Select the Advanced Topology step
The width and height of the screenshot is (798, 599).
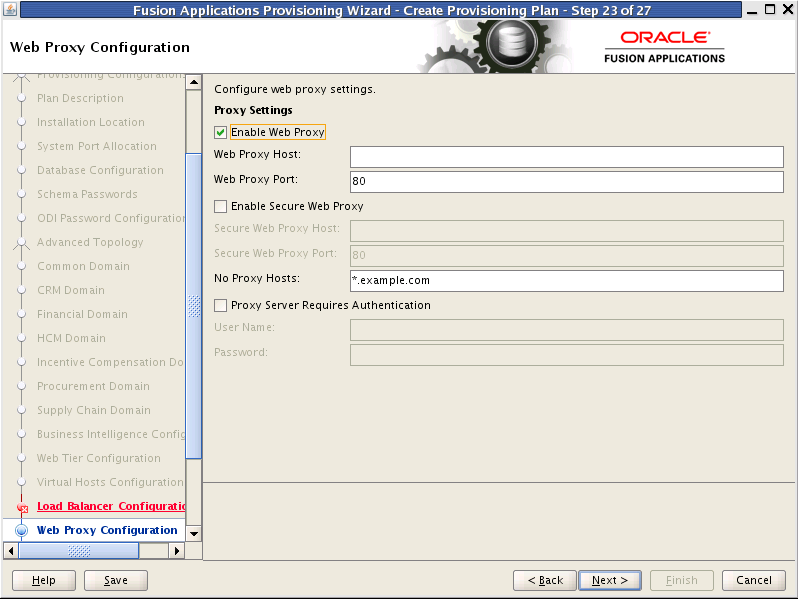(x=90, y=242)
